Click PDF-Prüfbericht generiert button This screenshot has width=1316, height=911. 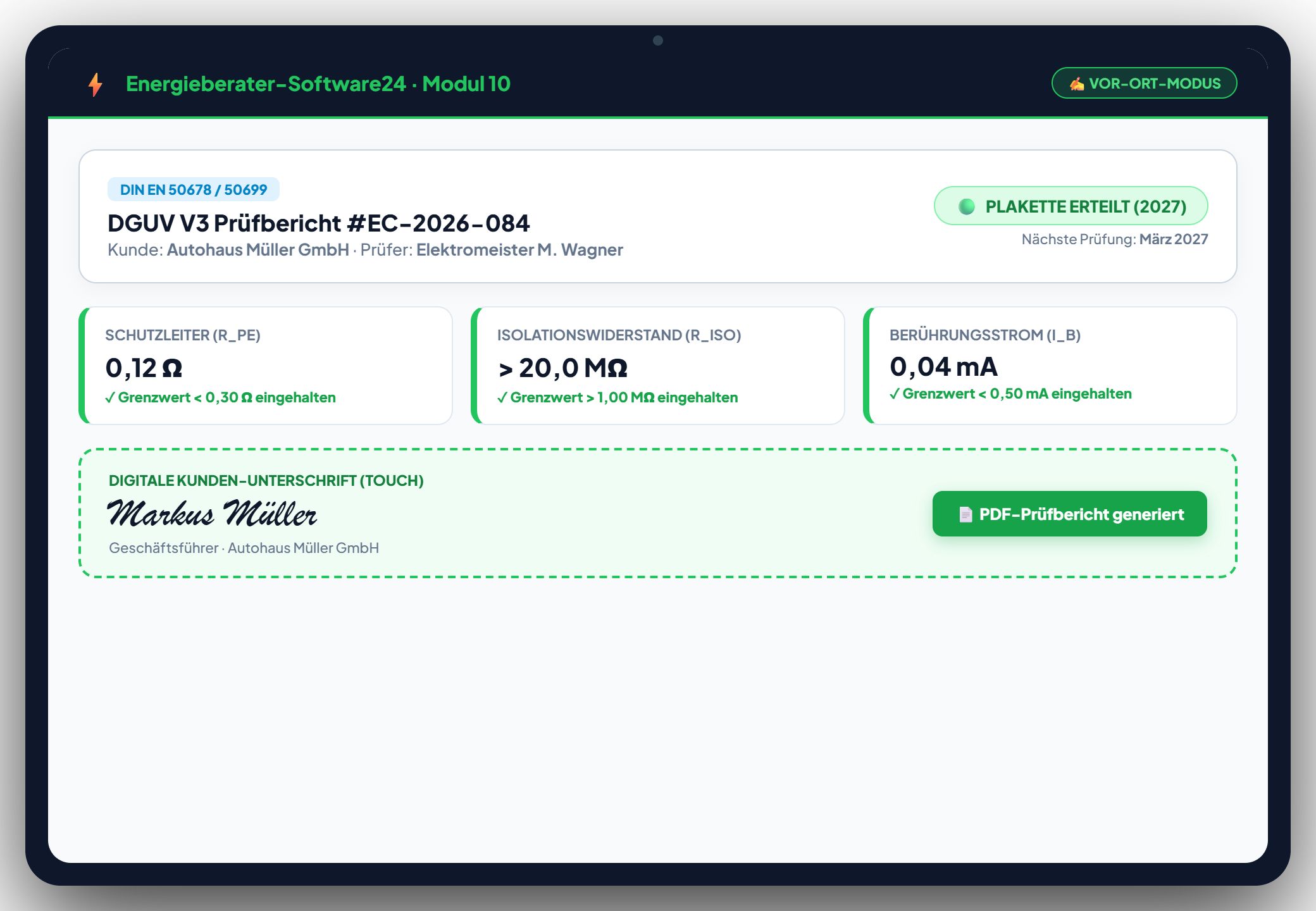pyautogui.click(x=1069, y=514)
